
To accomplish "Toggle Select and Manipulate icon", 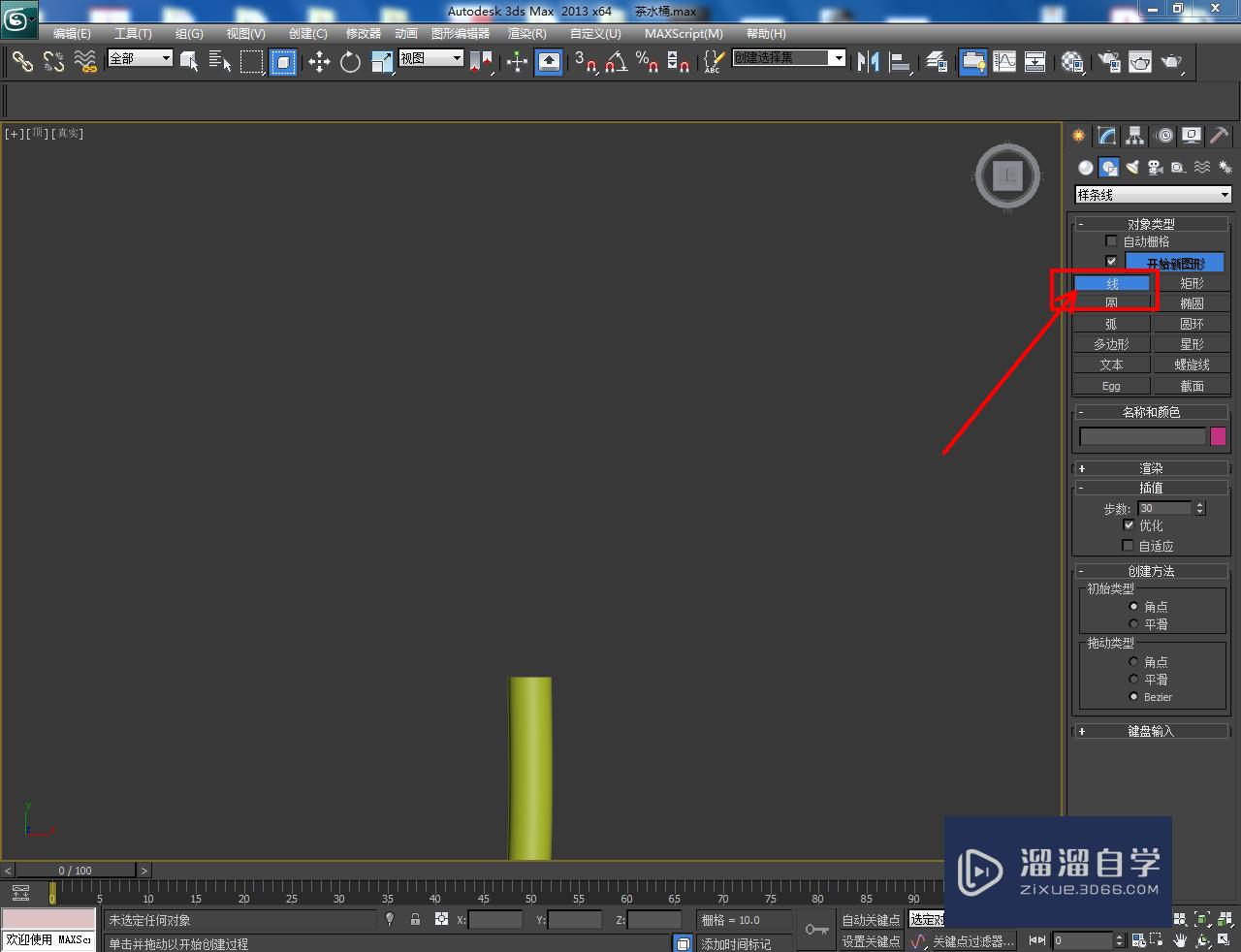I will pos(517,62).
